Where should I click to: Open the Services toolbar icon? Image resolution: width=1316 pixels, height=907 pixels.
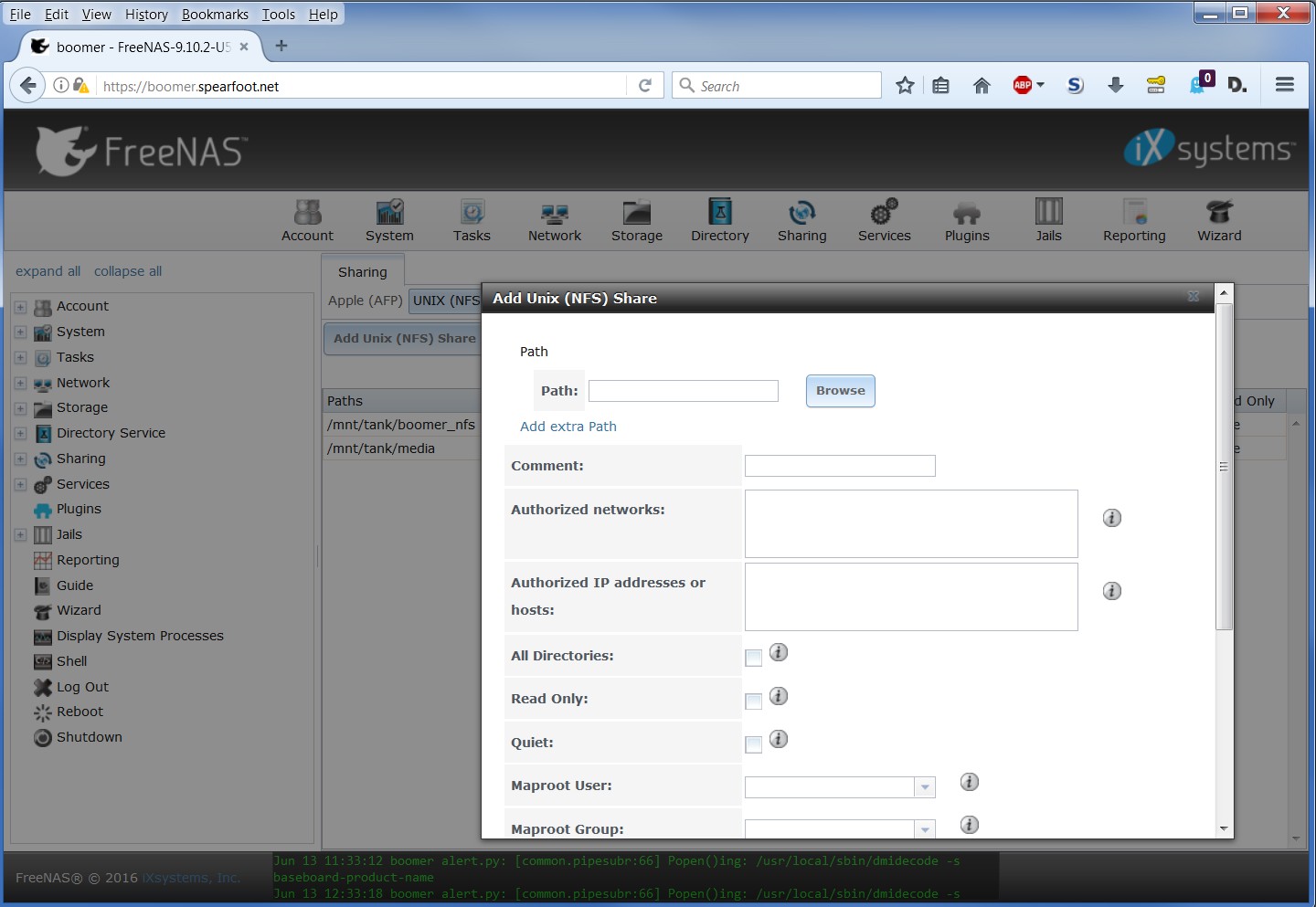coord(885,220)
